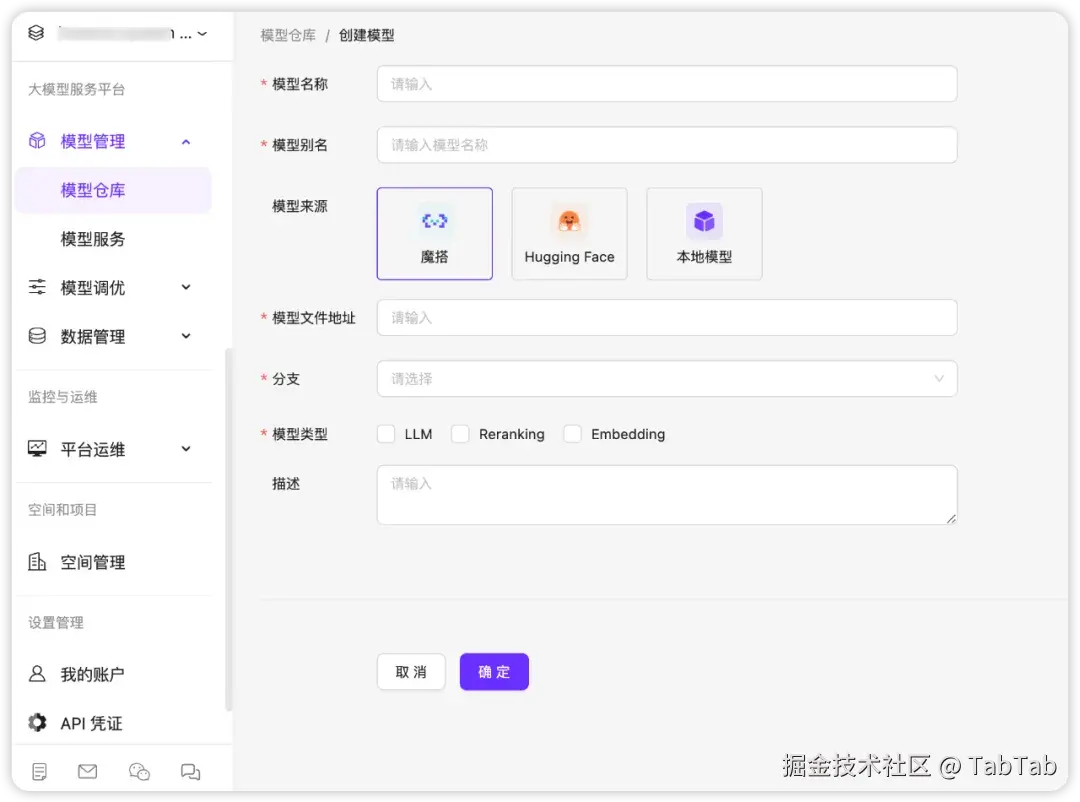Open 模型调优 via its sliders icon
This screenshot has width=1080, height=802.
[36, 287]
